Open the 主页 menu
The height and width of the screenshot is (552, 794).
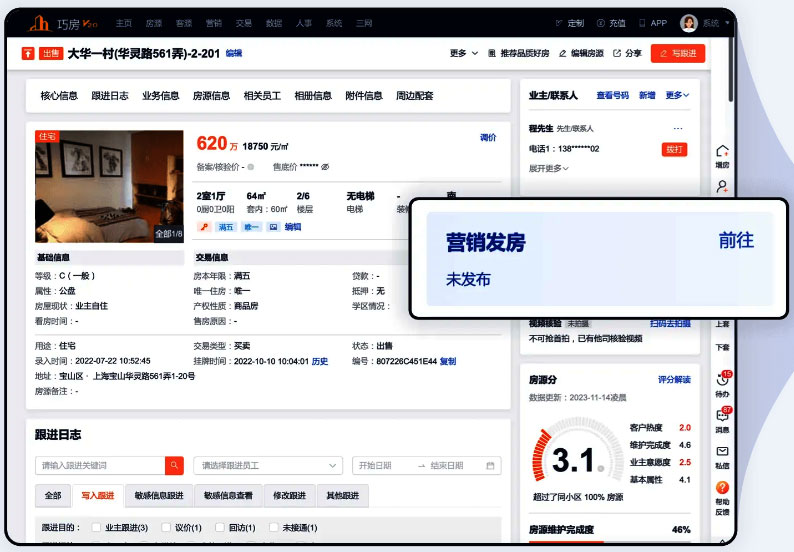(124, 23)
